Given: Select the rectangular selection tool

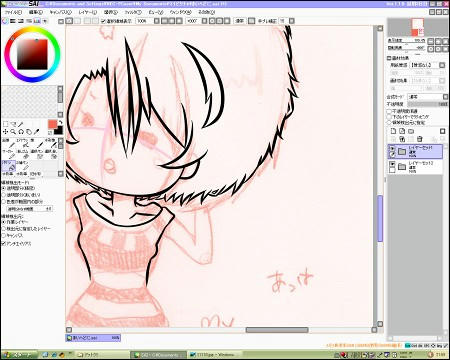Looking at the screenshot, I should coord(5,124).
